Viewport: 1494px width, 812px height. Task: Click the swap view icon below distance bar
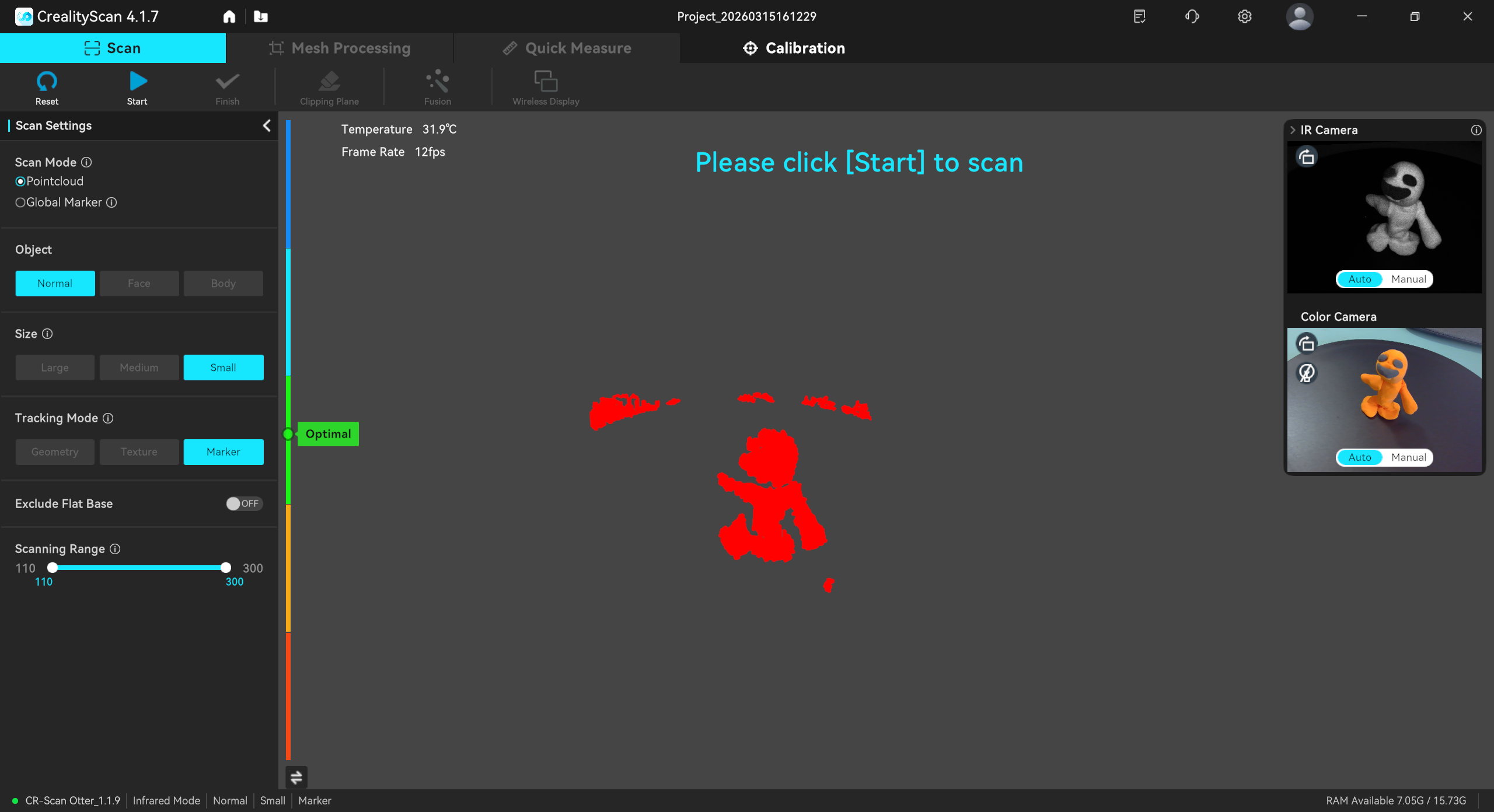(x=296, y=776)
